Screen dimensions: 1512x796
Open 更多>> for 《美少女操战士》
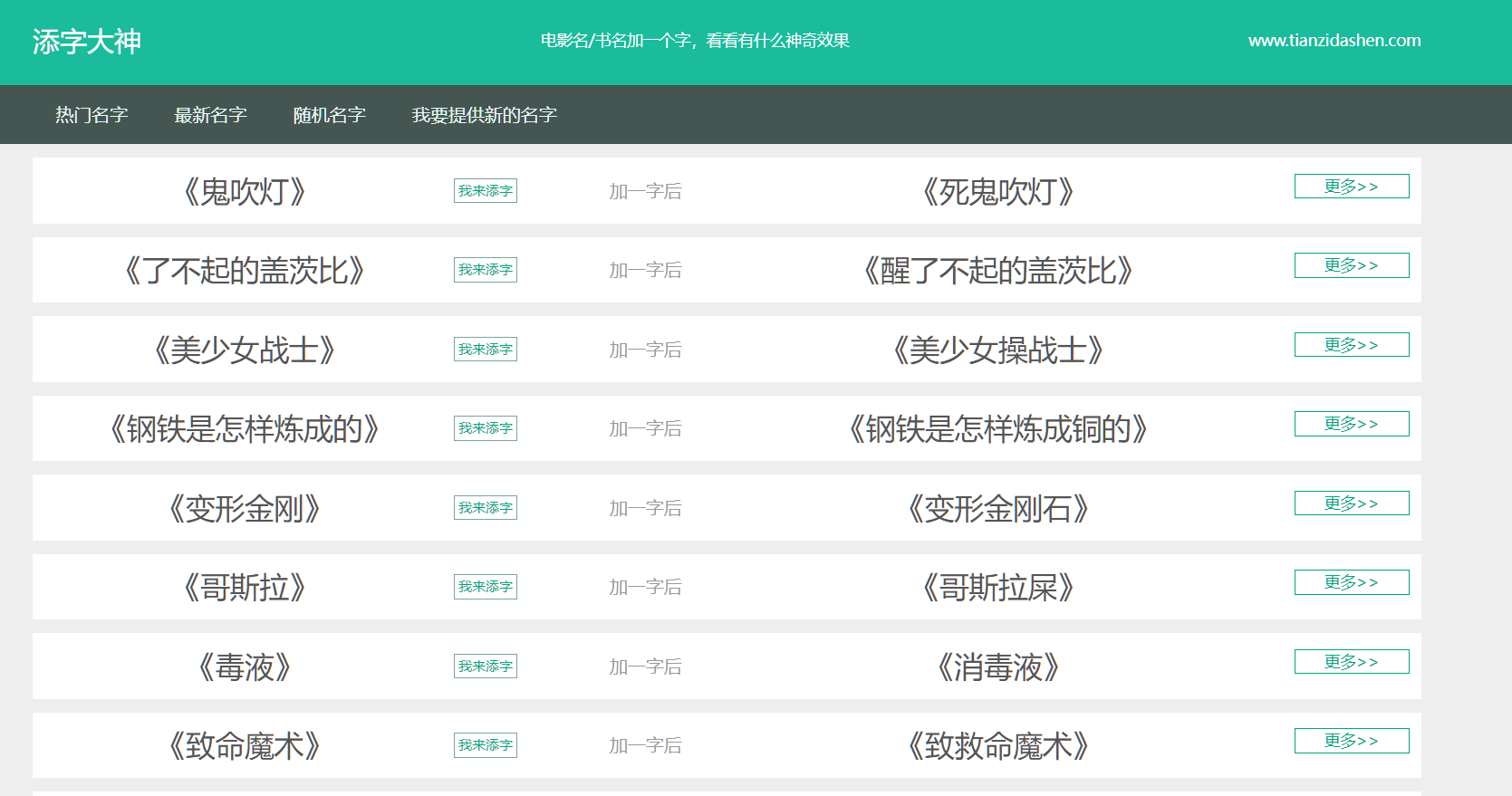[x=1352, y=344]
